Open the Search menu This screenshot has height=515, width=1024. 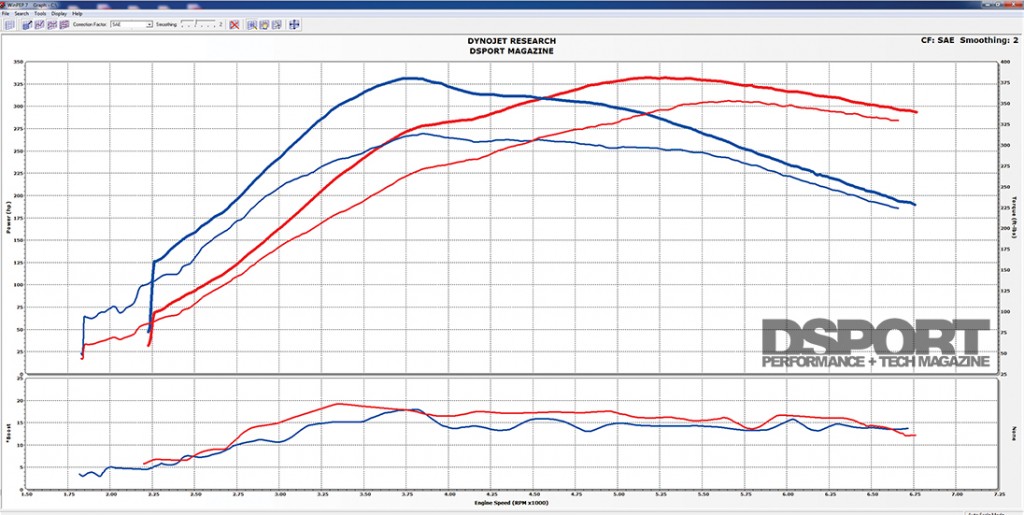tap(22, 14)
